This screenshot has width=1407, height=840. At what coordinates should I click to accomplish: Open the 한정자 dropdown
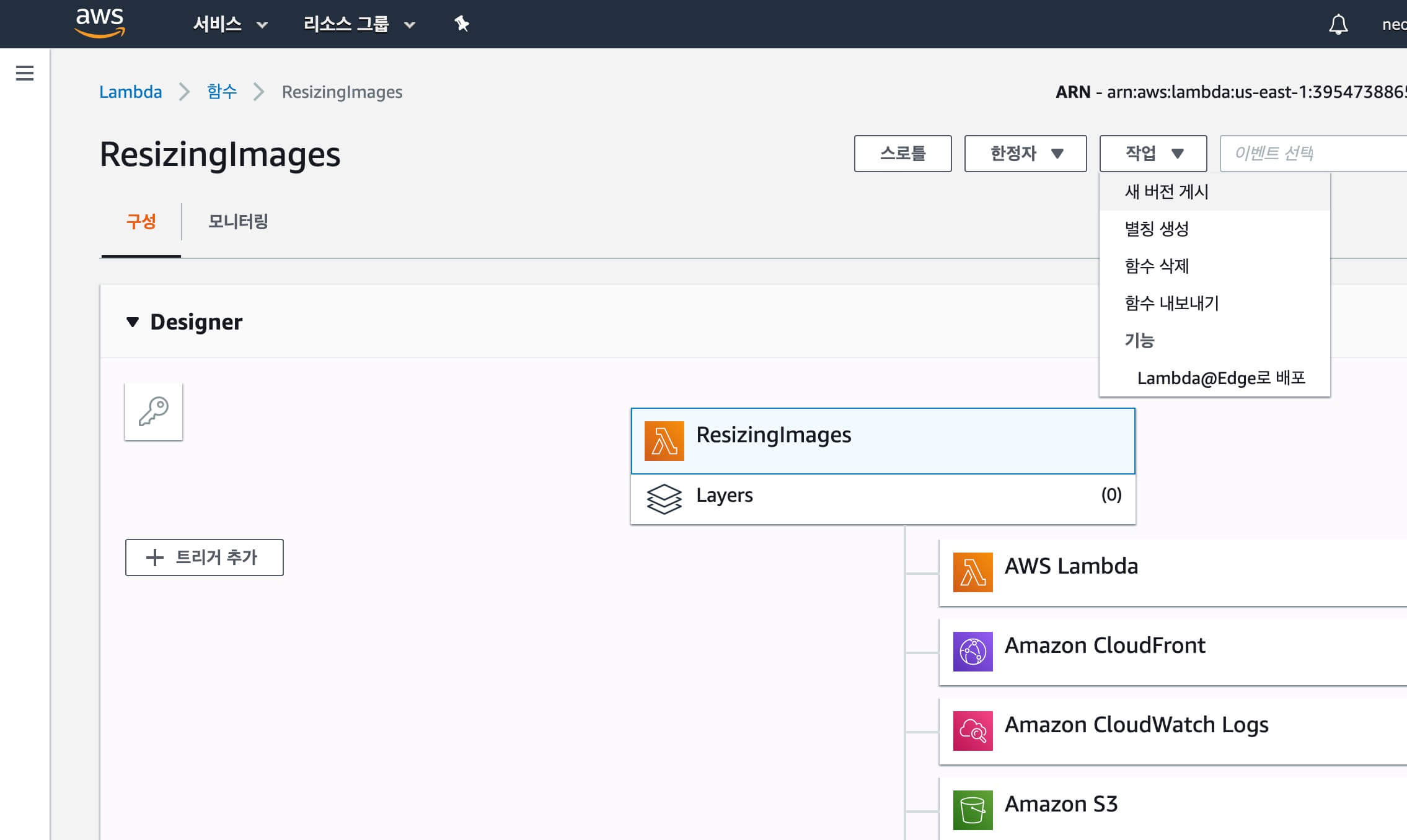[1025, 154]
